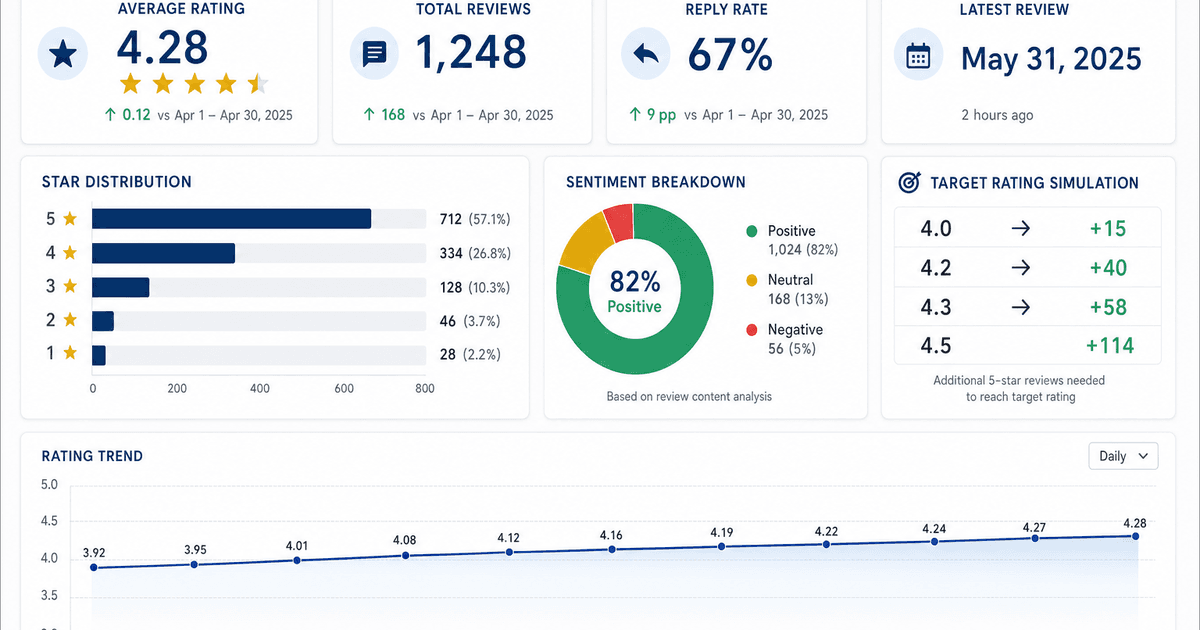Click the green up arrow beside 0.12
1200x630 pixels.
[x=109, y=115]
